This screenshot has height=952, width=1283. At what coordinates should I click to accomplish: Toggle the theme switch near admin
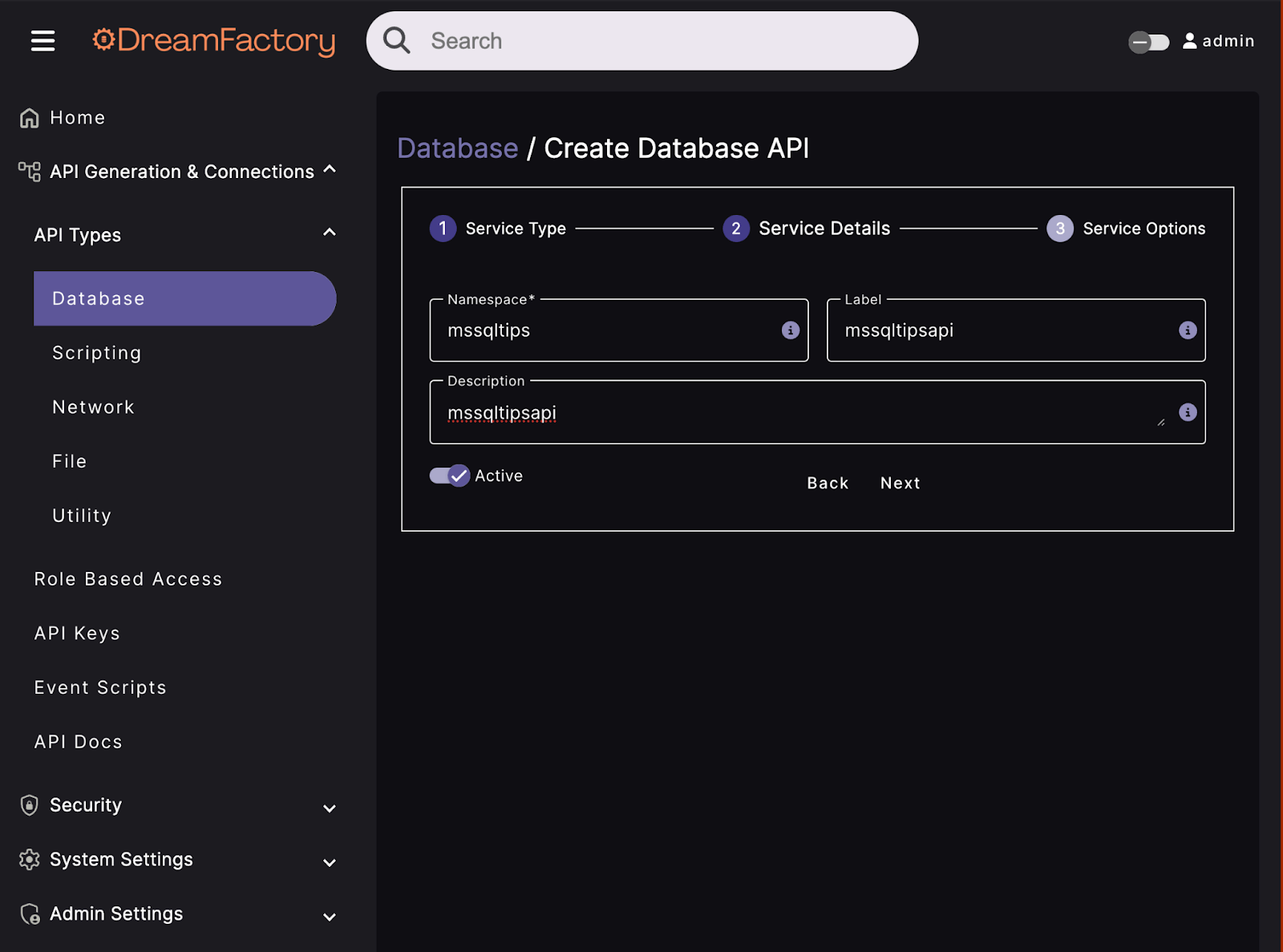[1148, 42]
